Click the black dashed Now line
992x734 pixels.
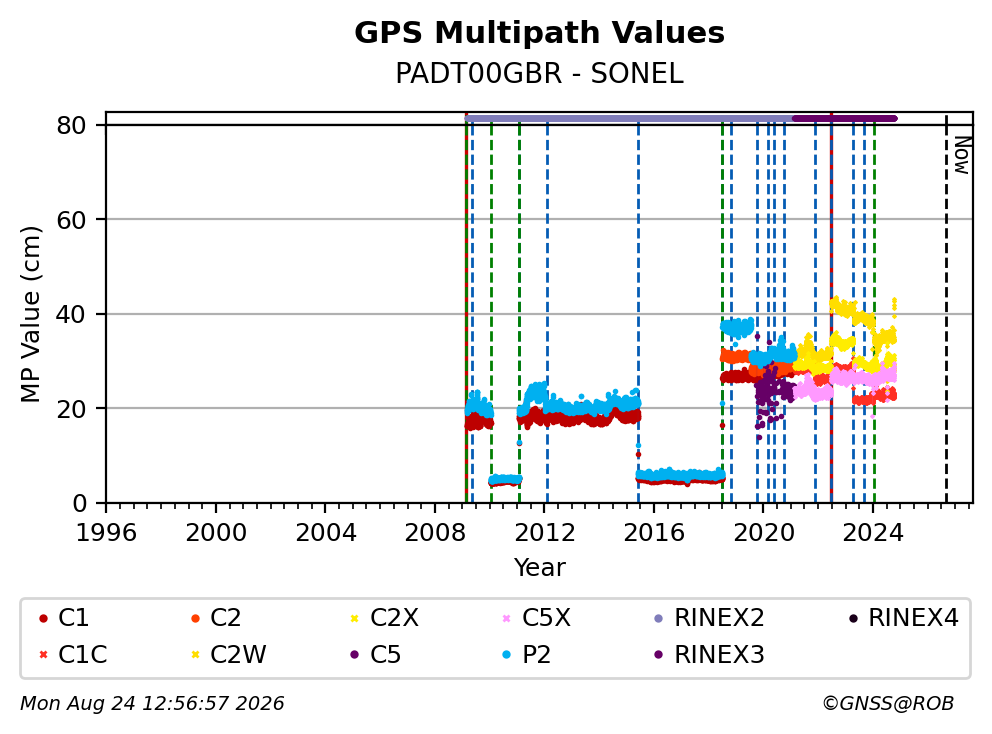(946, 308)
